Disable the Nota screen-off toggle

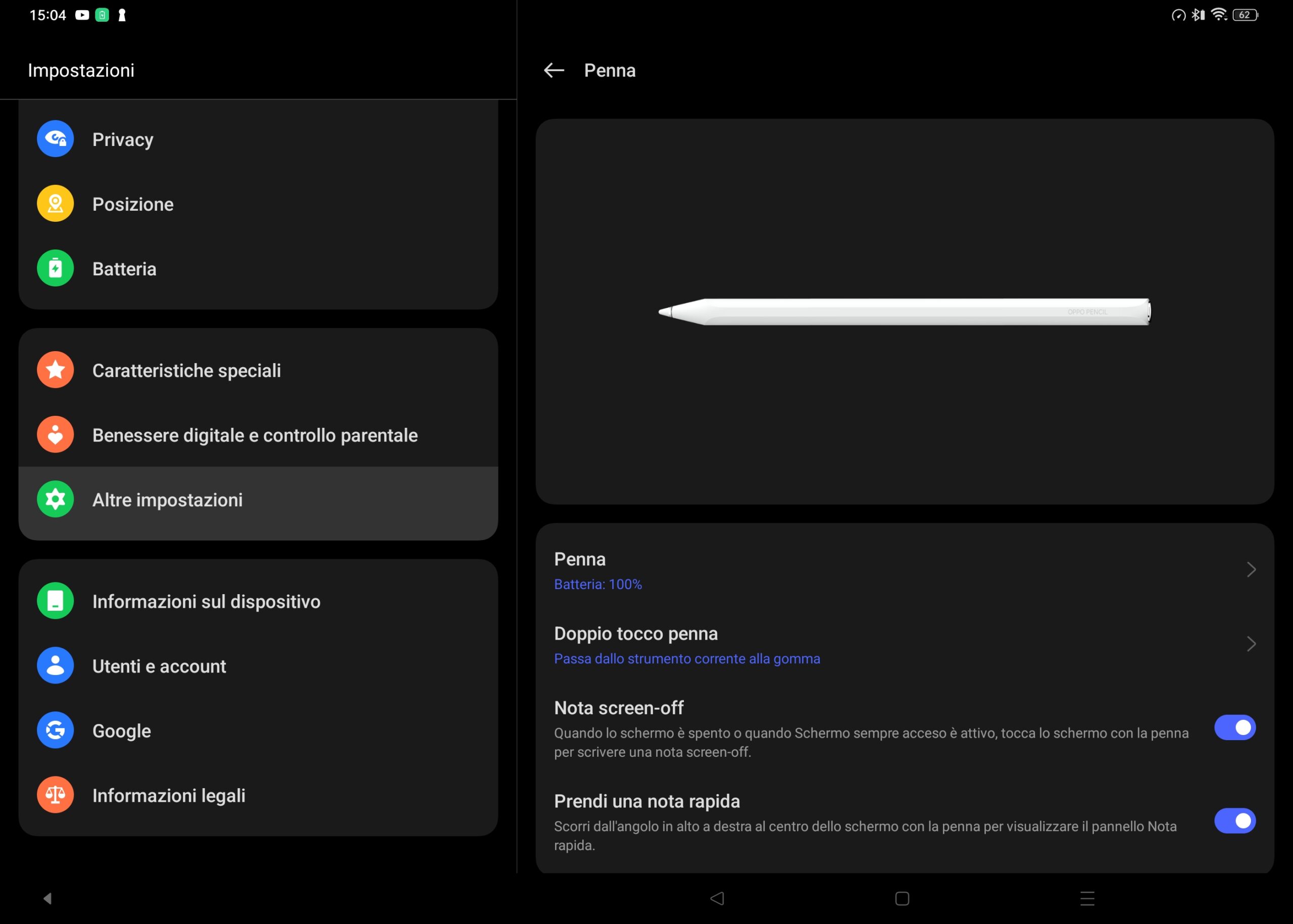(1234, 727)
